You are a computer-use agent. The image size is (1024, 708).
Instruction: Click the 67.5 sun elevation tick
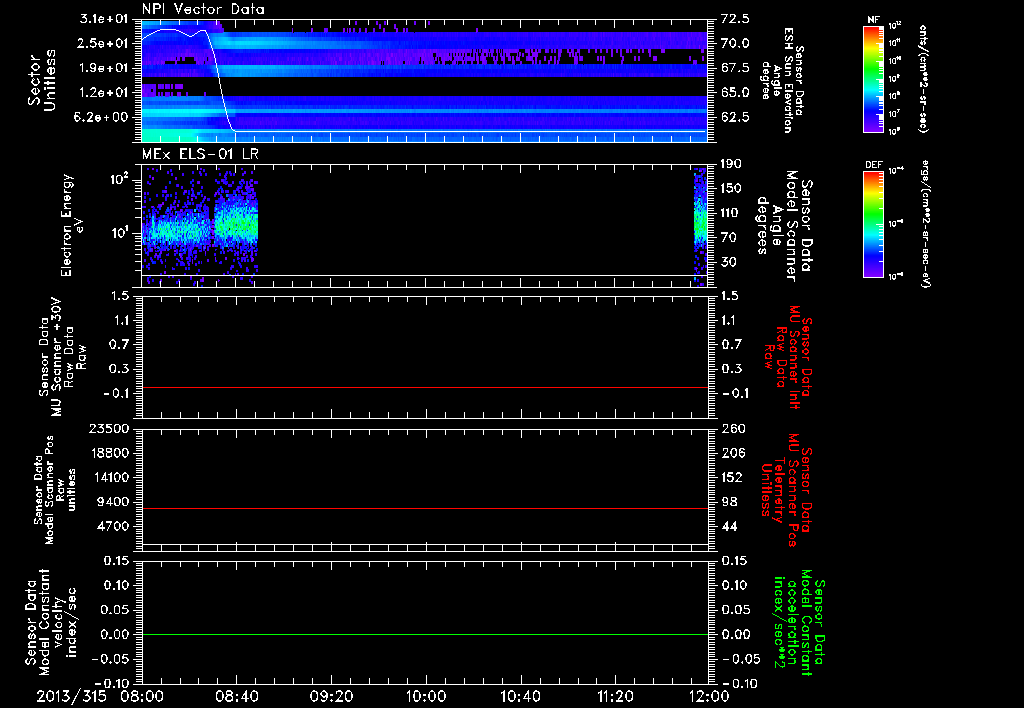(735, 68)
